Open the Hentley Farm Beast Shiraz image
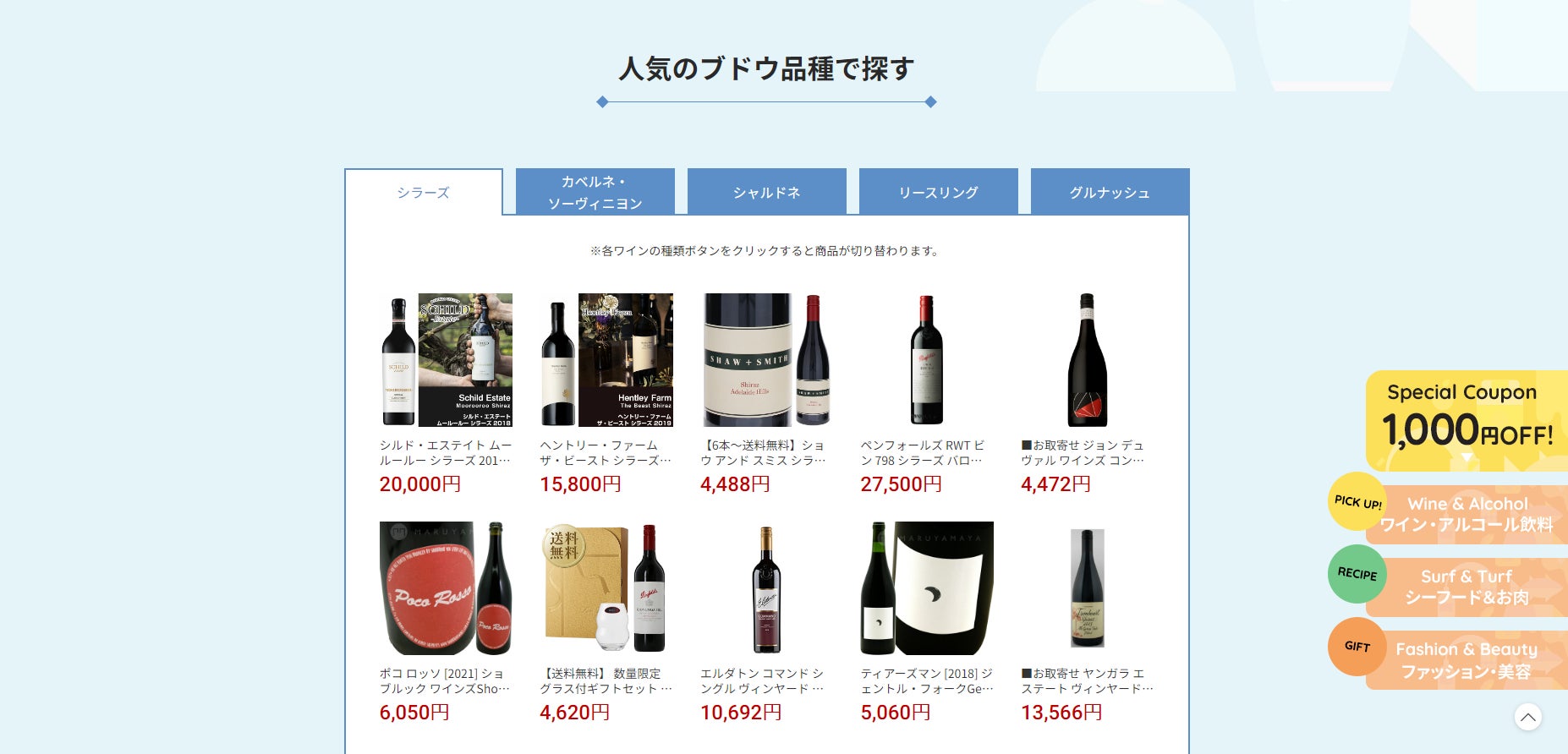The image size is (1568, 754). coord(606,360)
